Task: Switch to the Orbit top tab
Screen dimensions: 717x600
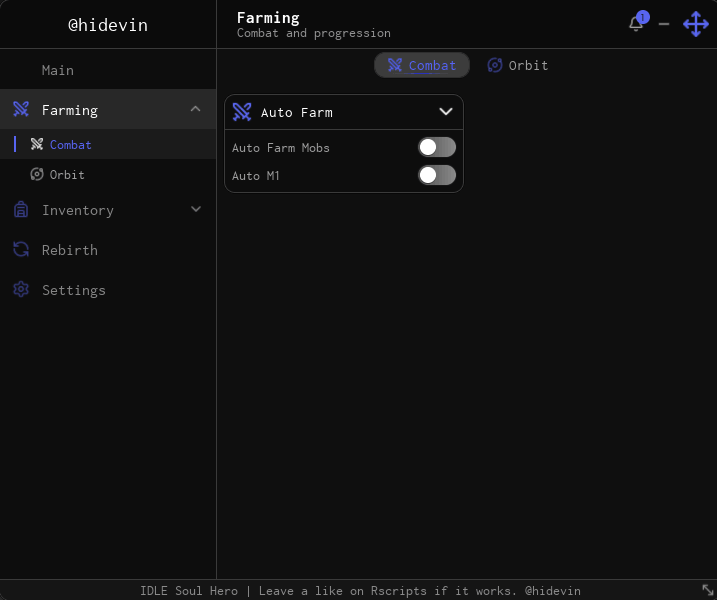Action: coord(518,65)
